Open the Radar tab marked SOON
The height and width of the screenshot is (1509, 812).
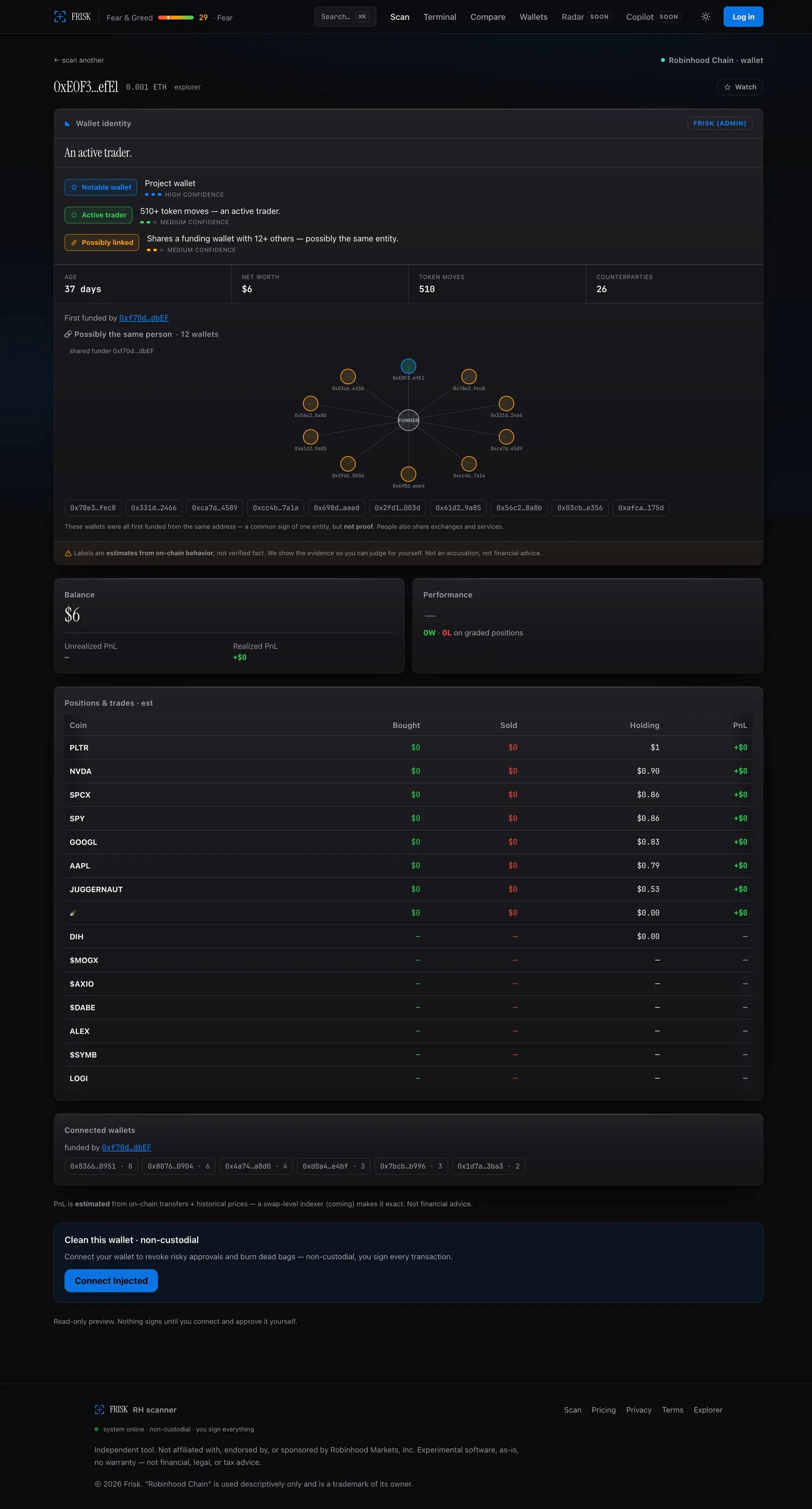click(x=587, y=17)
